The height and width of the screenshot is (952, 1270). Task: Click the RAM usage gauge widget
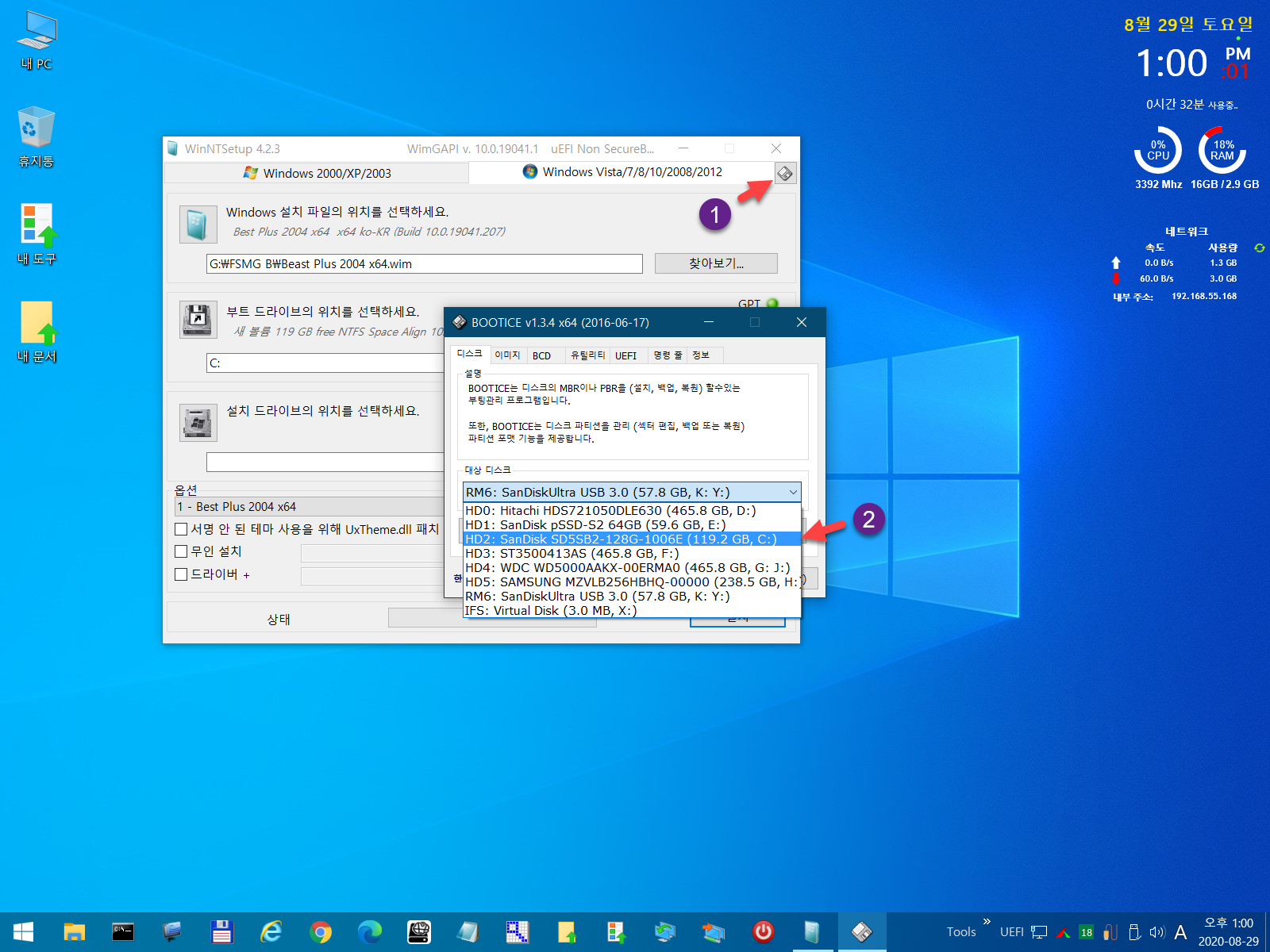(x=1222, y=151)
